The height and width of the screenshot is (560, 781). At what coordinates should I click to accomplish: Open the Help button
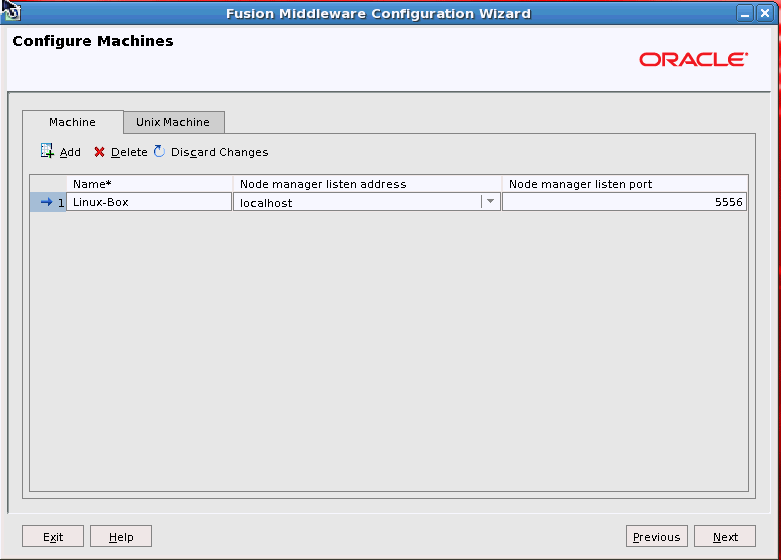[x=121, y=536]
